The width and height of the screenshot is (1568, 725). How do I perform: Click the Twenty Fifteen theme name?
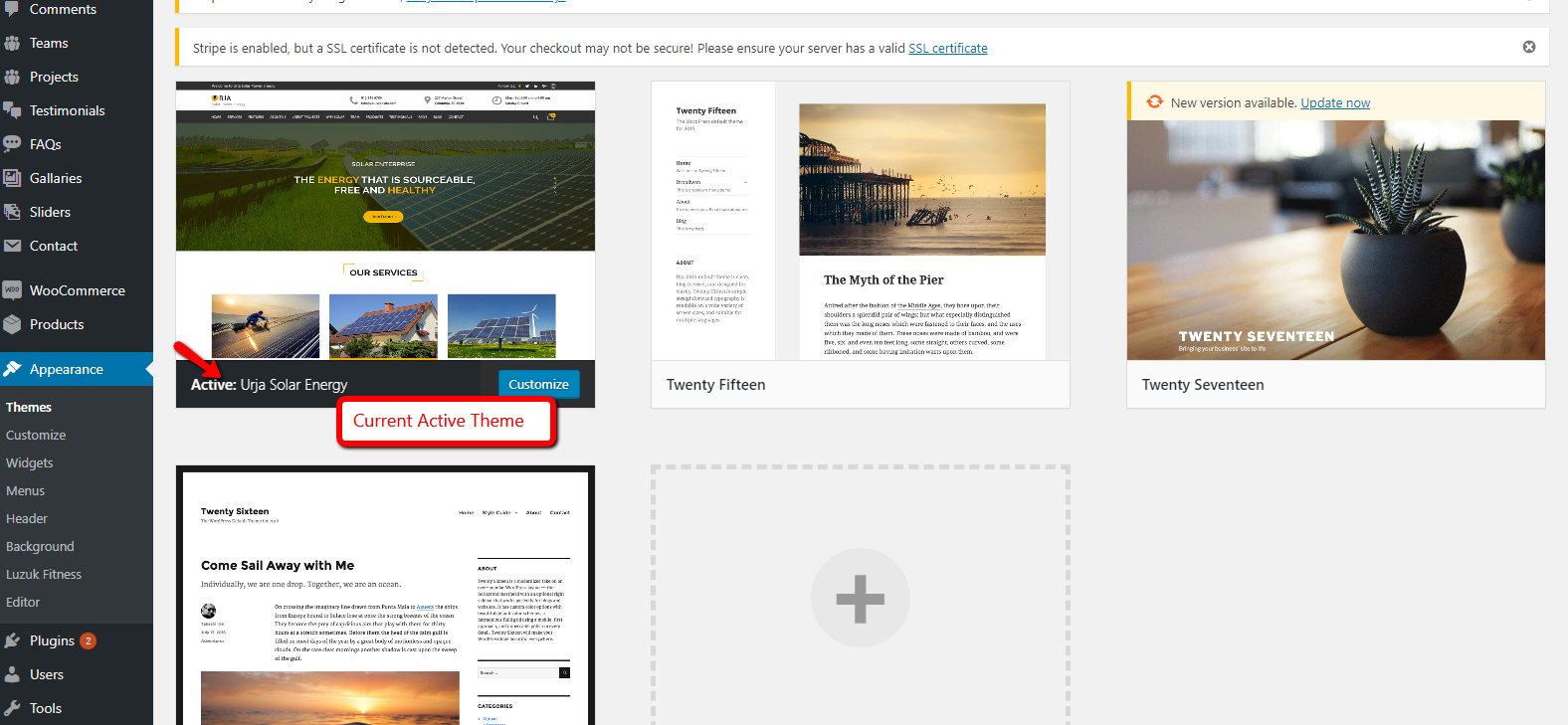pos(715,385)
